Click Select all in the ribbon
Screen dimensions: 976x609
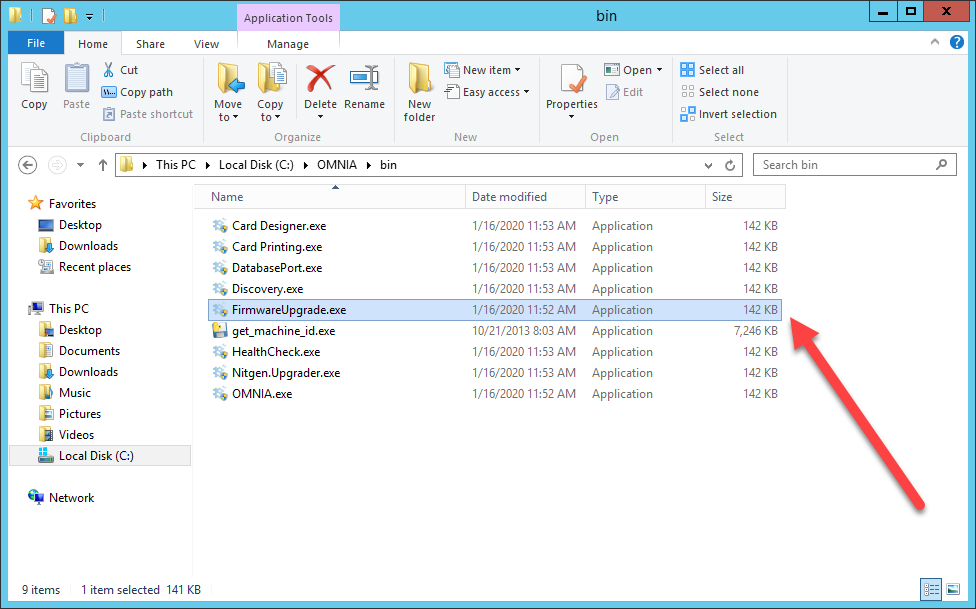pos(713,70)
